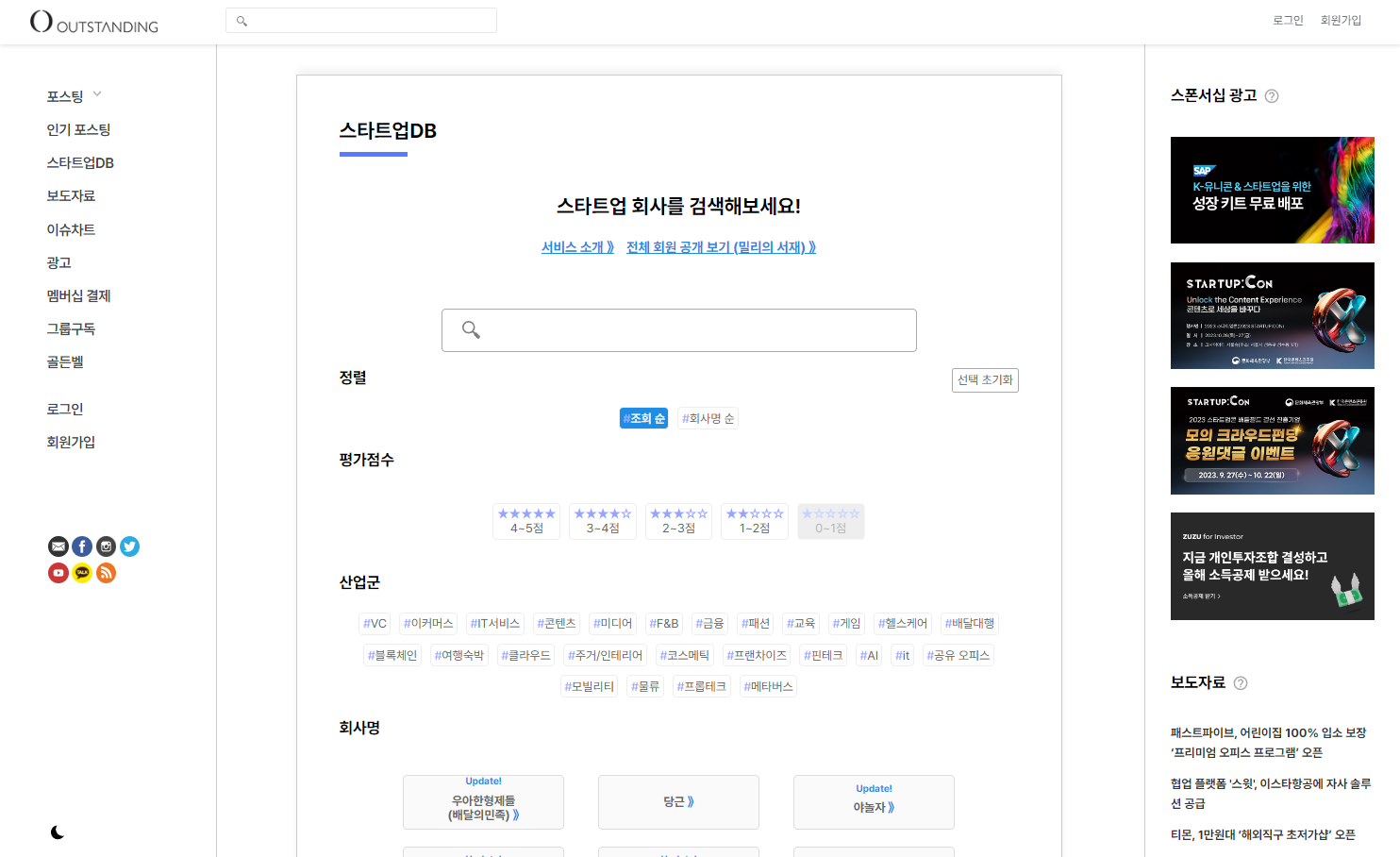Toggle the #VC industry tag
1400x857 pixels.
[375, 624]
